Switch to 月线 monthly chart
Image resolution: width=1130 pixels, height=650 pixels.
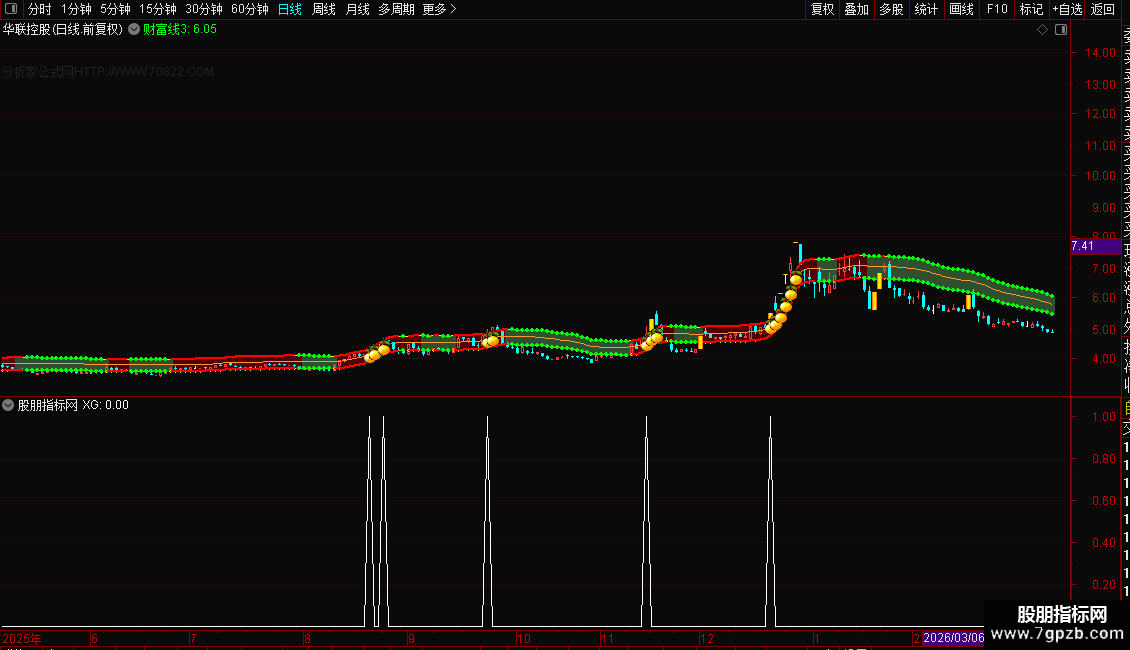[357, 9]
